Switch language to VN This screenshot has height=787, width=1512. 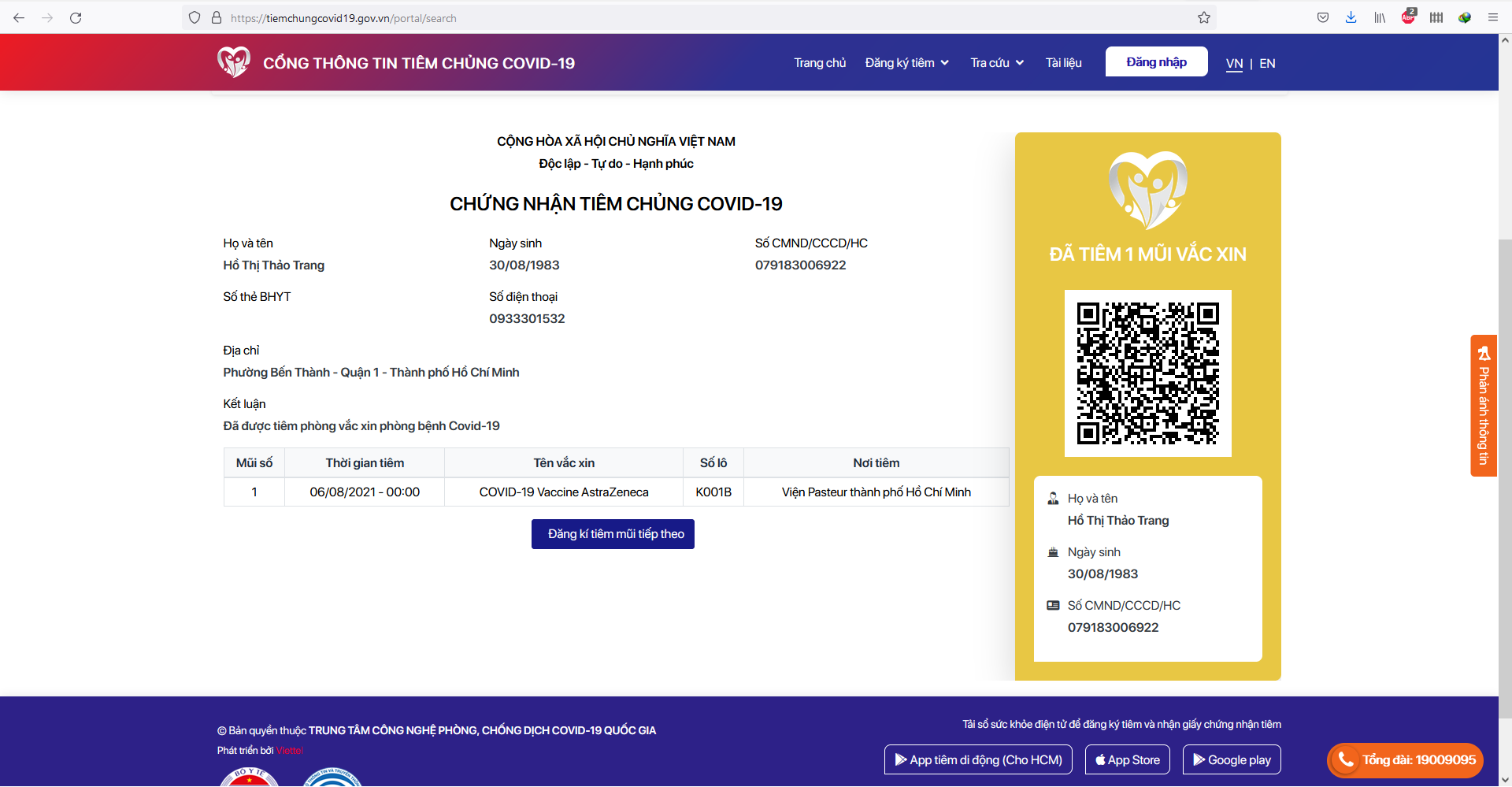coord(1234,63)
